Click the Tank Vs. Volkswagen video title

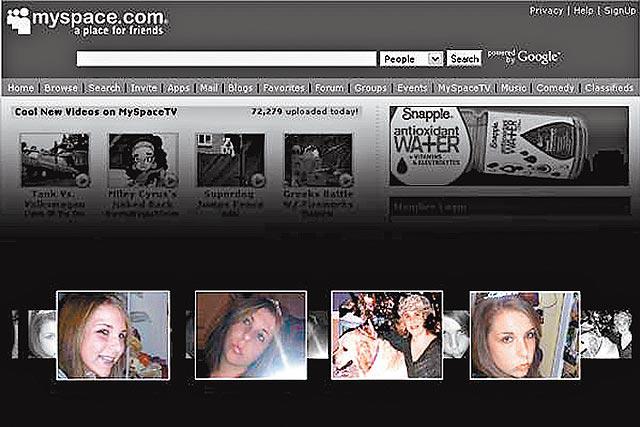(x=54, y=203)
